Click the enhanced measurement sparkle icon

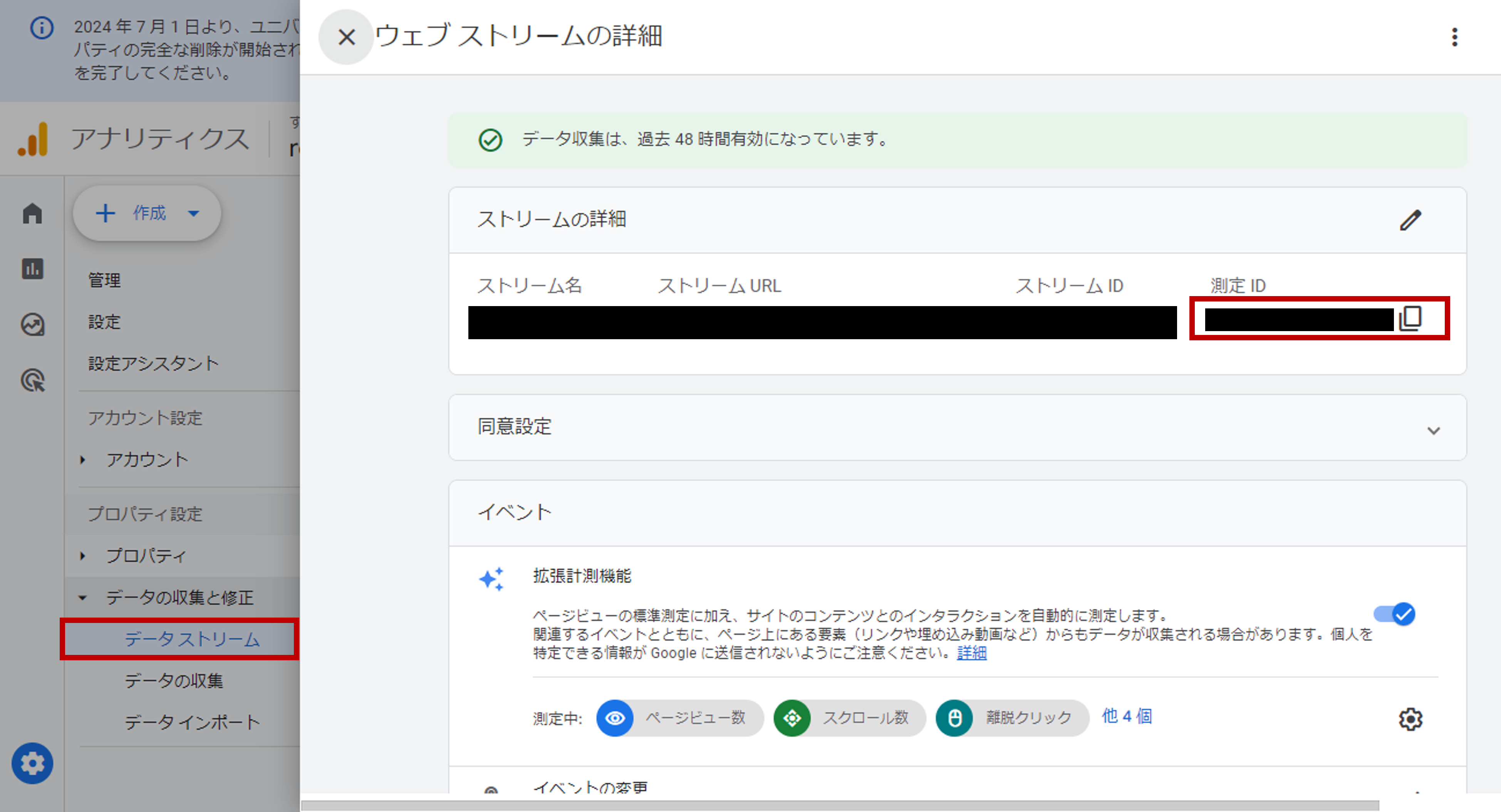click(x=491, y=579)
